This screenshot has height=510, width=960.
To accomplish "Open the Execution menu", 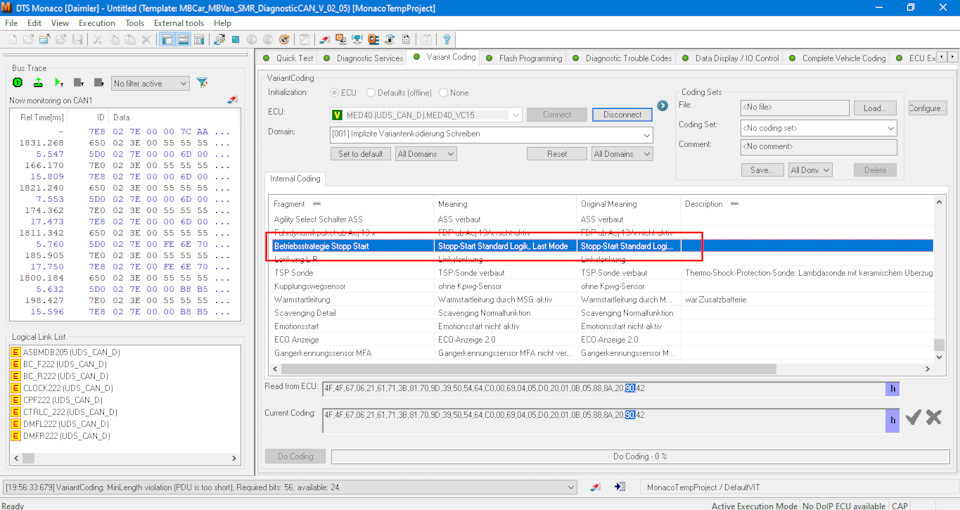I will click(97, 23).
